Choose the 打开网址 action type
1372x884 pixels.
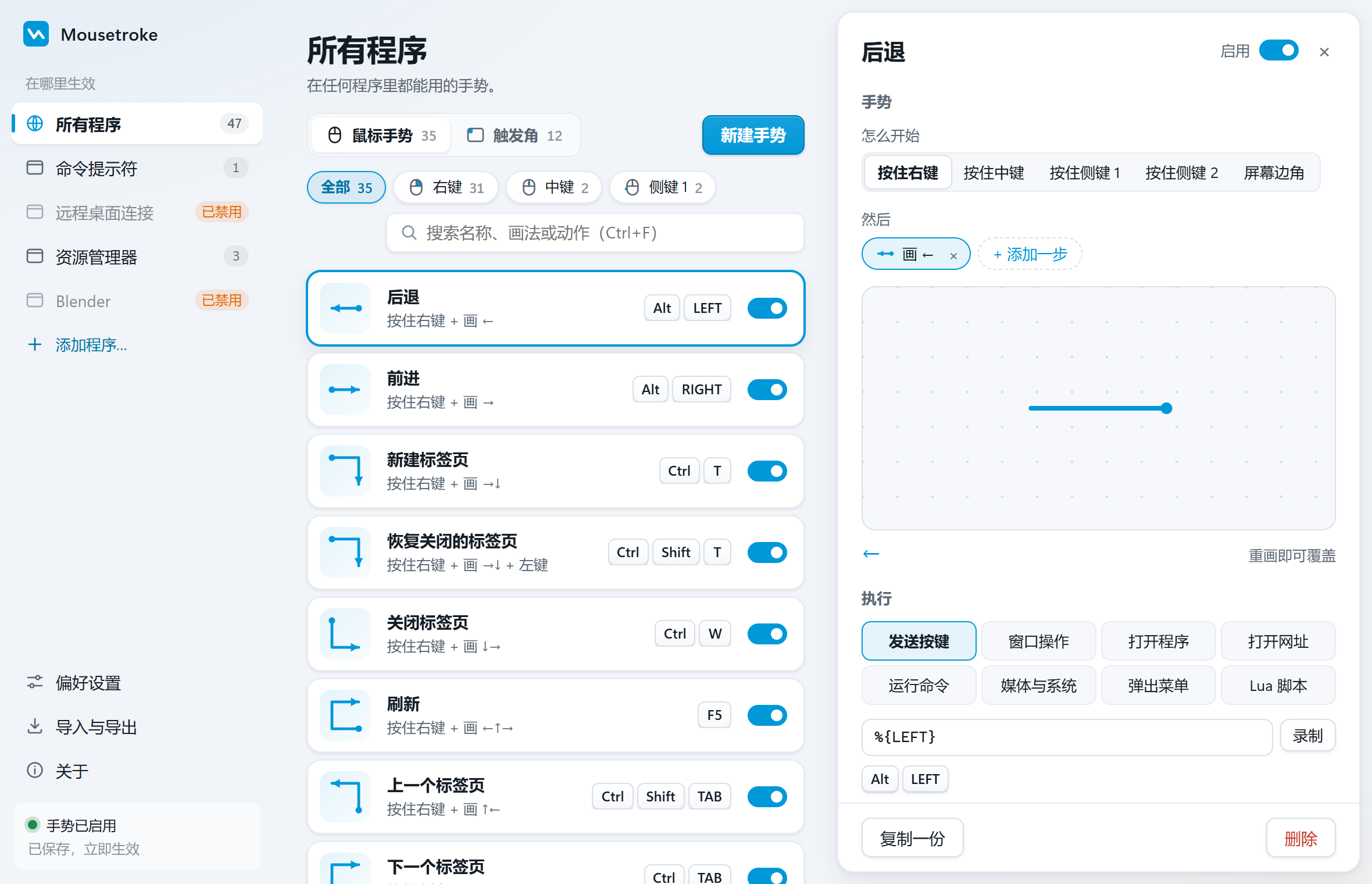coord(1278,641)
